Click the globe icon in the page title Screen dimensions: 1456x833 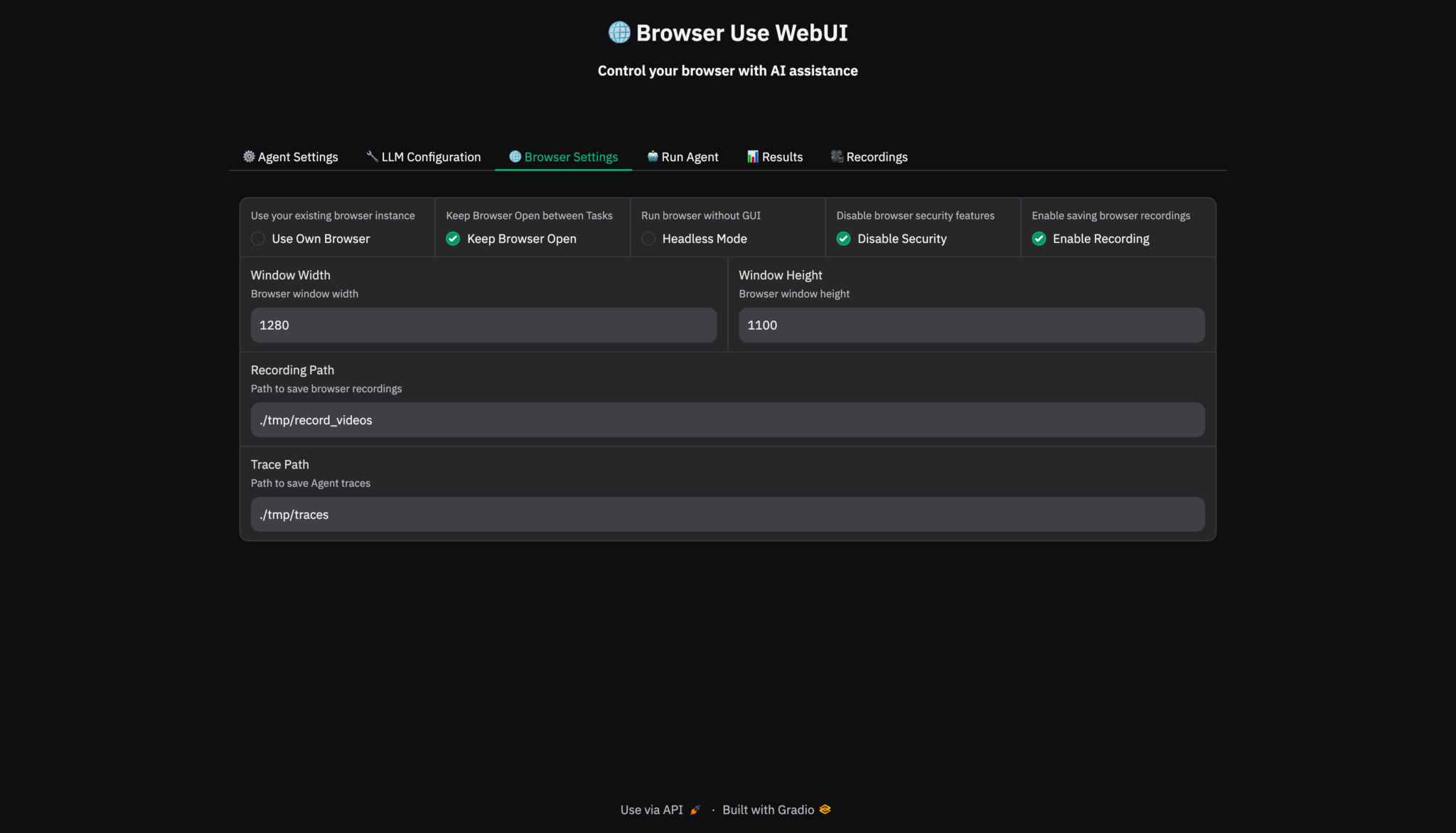click(618, 32)
